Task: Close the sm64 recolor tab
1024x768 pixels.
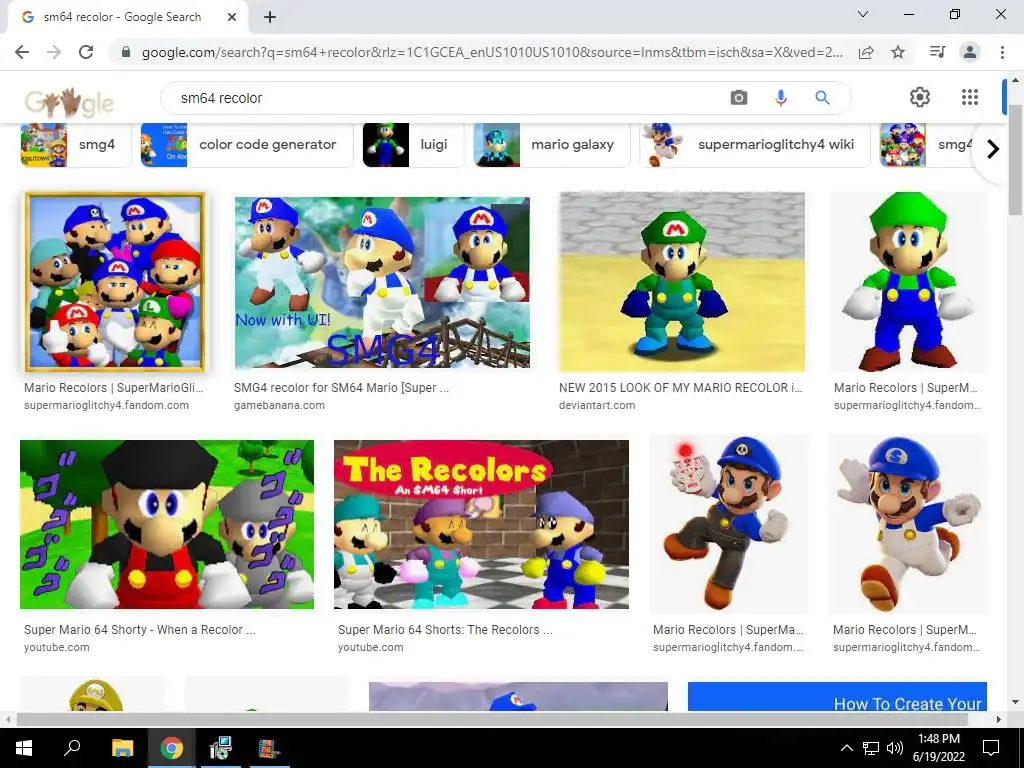Action: coord(232,18)
